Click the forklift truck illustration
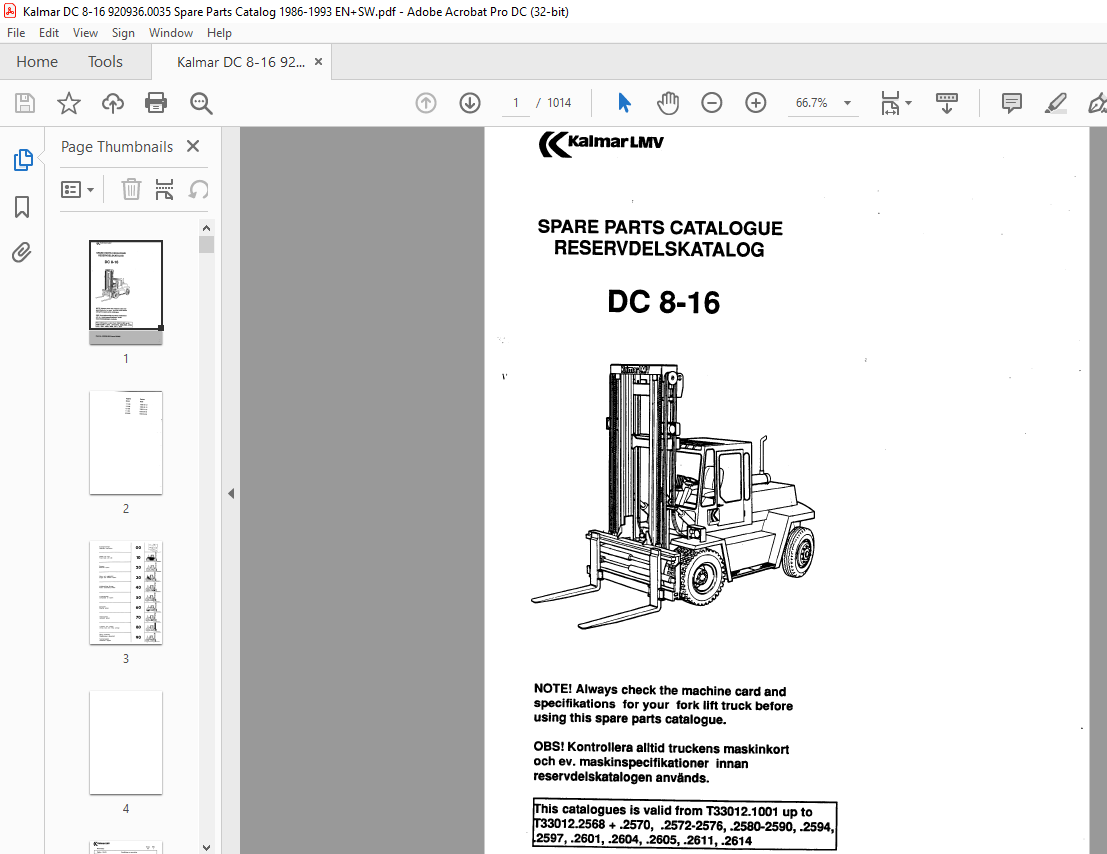This screenshot has height=854, width=1107. click(x=673, y=496)
